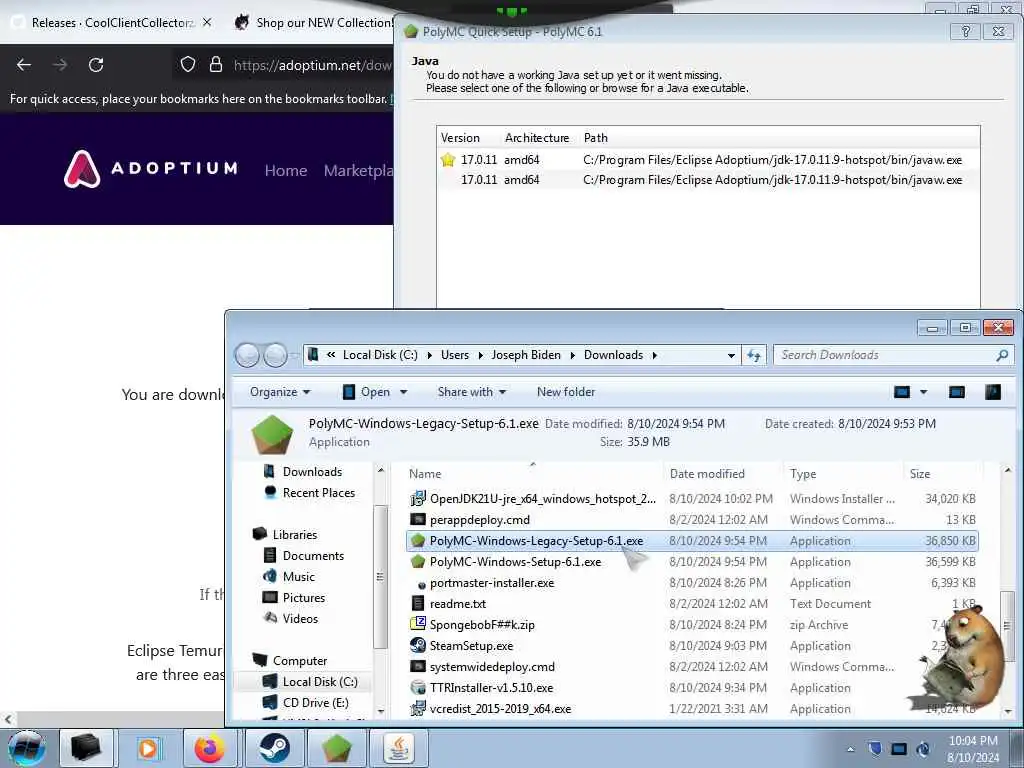The width and height of the screenshot is (1024, 768).
Task: Switch to Shop our NEW Collection tab
Action: pos(313,22)
